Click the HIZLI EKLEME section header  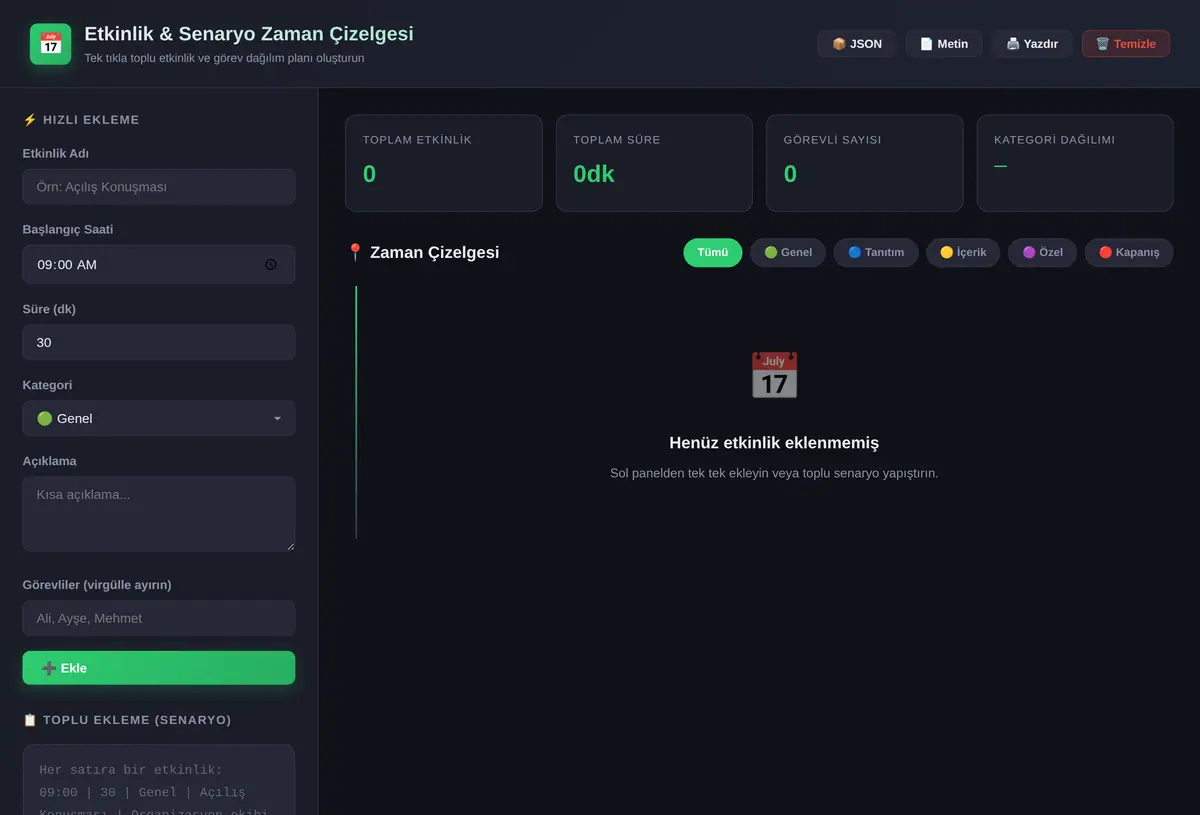point(81,120)
